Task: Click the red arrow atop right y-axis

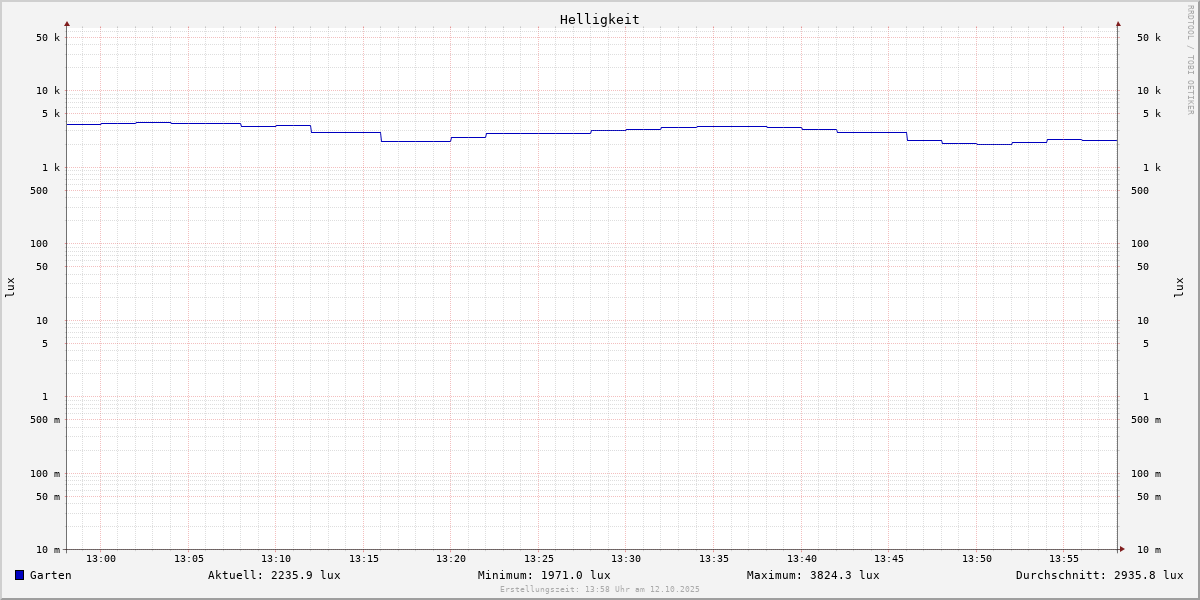Action: (x=1118, y=23)
